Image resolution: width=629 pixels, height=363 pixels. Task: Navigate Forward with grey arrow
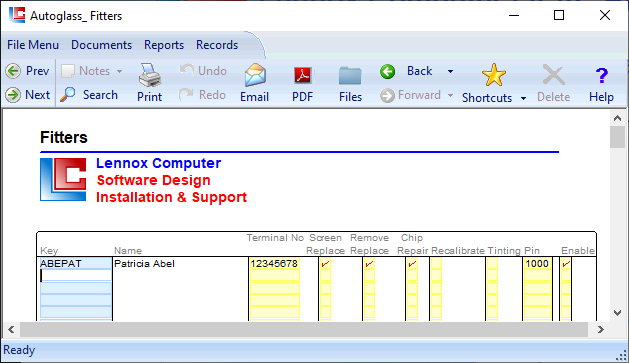388,95
